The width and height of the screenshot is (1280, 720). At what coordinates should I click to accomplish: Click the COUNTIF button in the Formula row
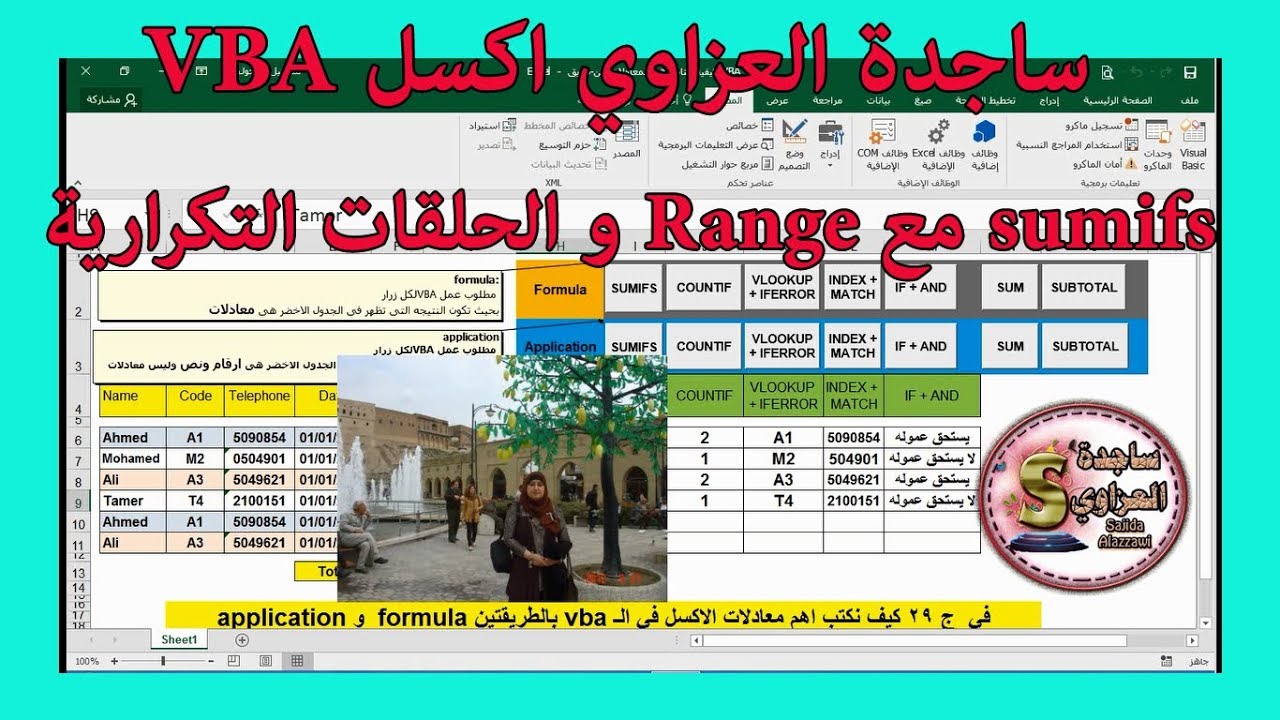(703, 288)
